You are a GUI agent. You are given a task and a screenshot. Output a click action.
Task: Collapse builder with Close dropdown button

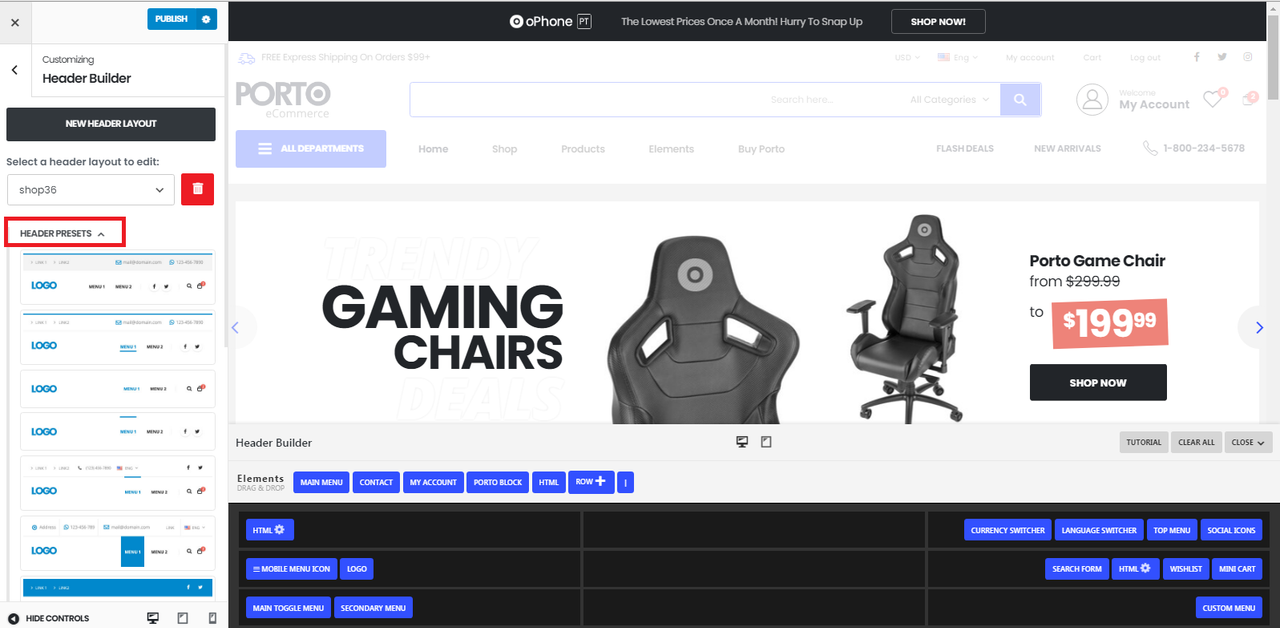[1248, 442]
